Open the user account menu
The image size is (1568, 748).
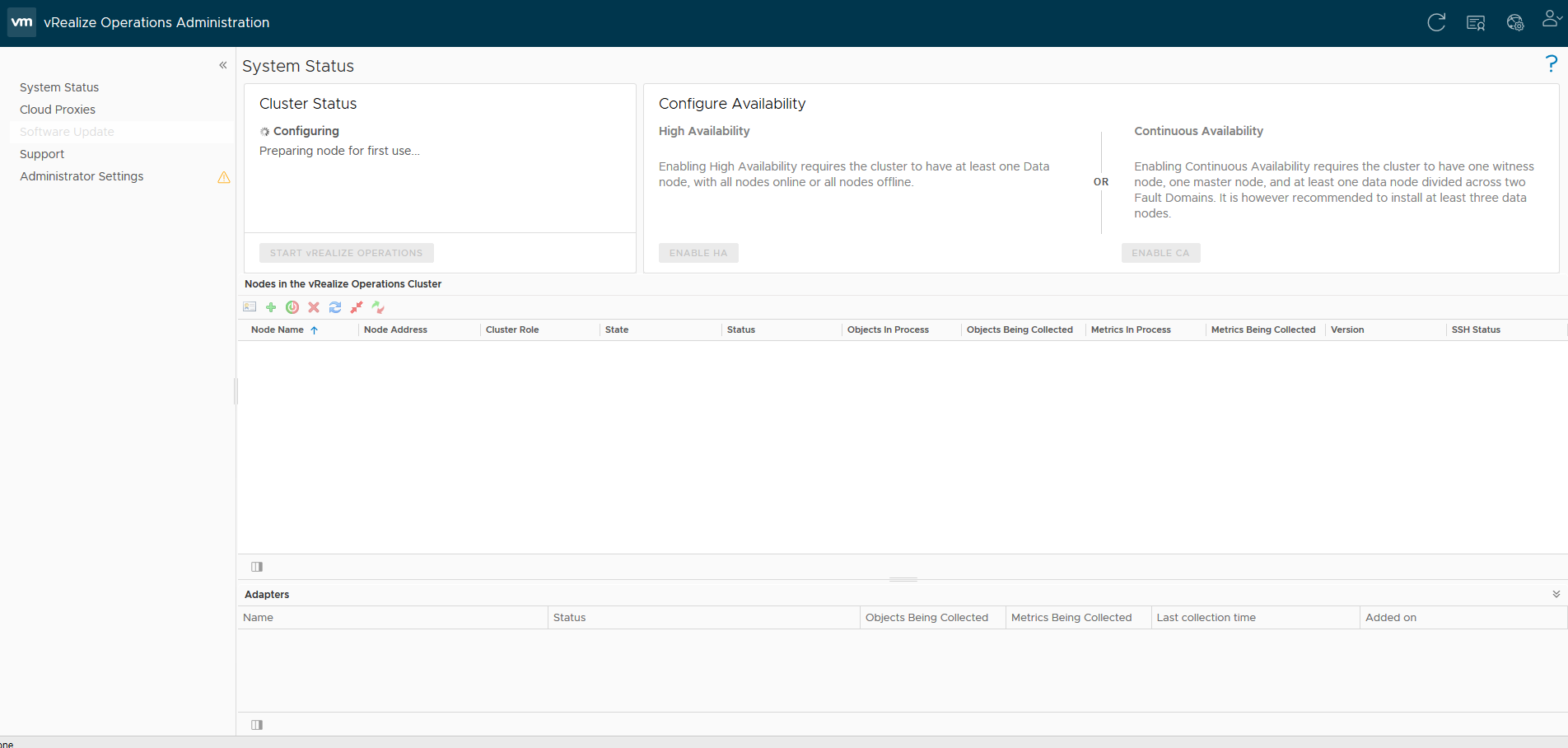[x=1552, y=19]
